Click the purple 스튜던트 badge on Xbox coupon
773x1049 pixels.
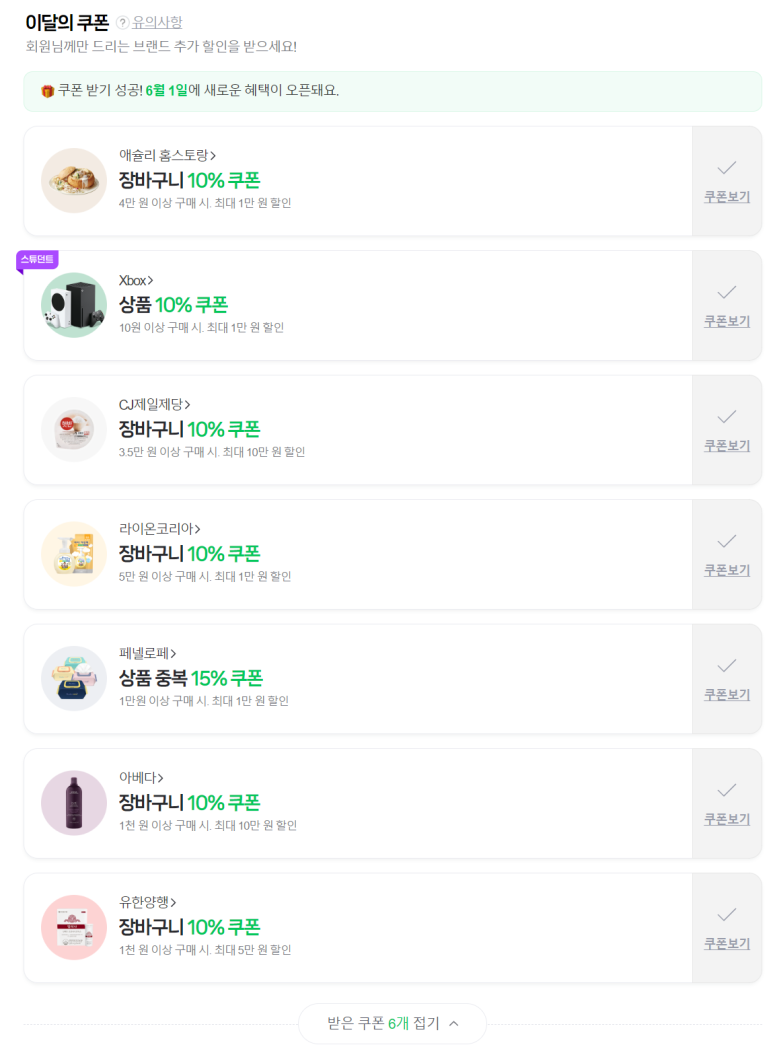pyautogui.click(x=37, y=260)
